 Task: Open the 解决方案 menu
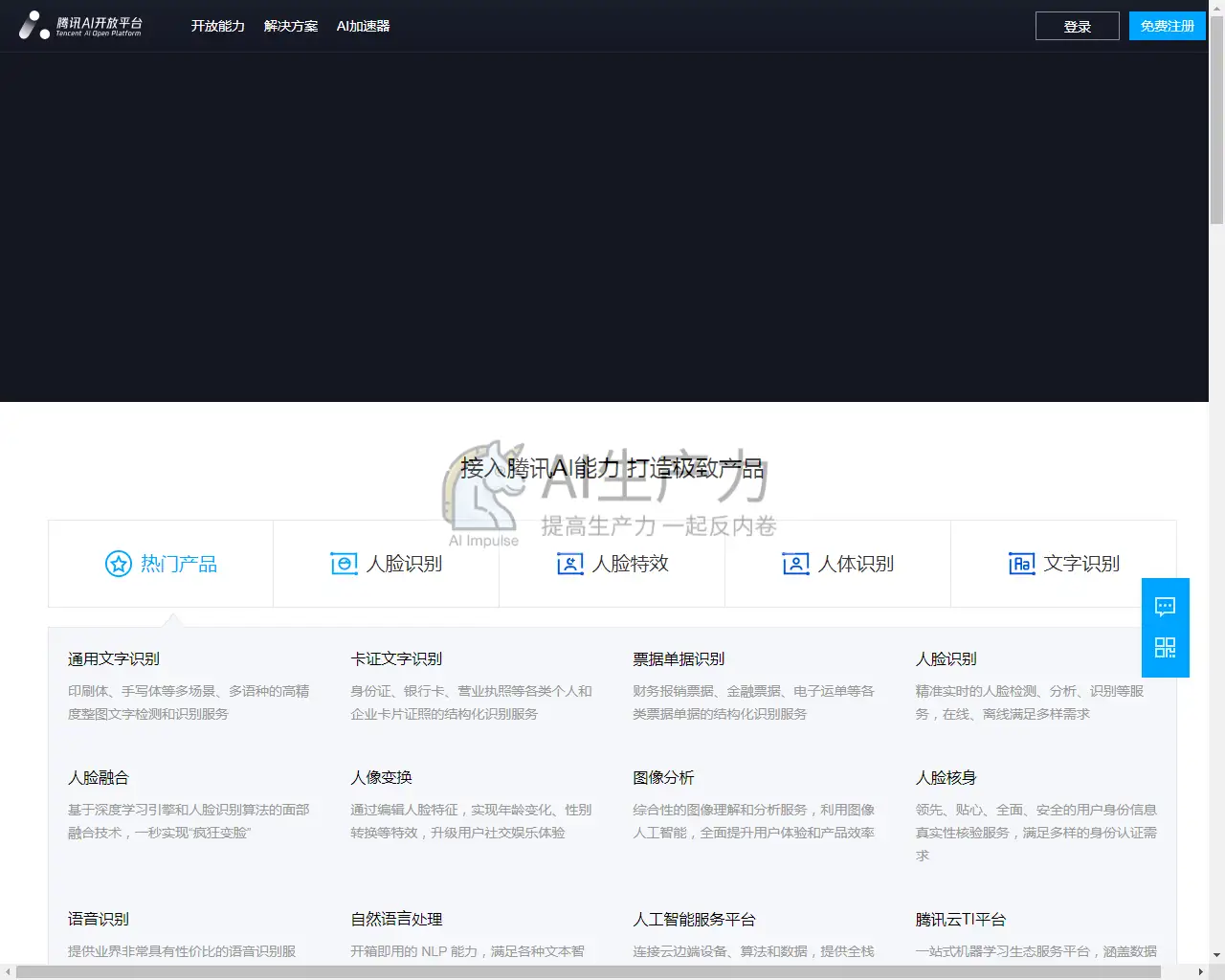pyautogui.click(x=290, y=26)
